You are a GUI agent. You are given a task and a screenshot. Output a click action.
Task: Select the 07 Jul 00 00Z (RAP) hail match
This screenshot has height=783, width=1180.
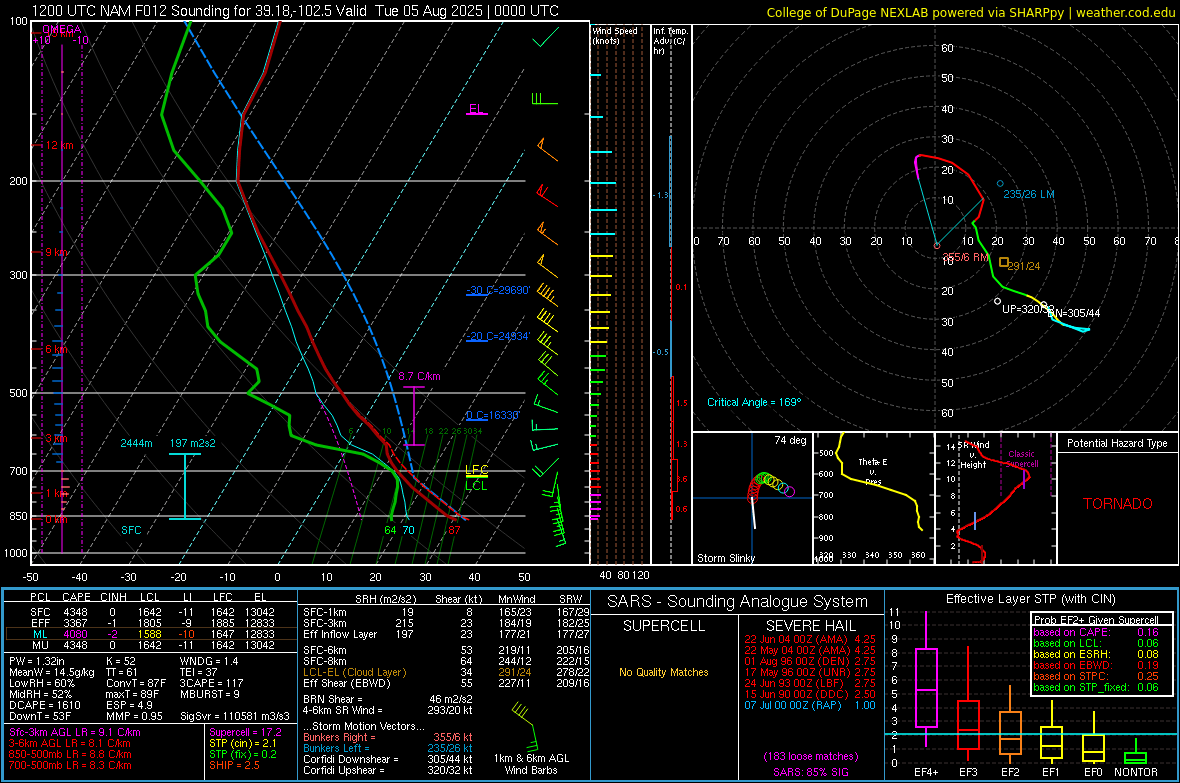(810, 705)
